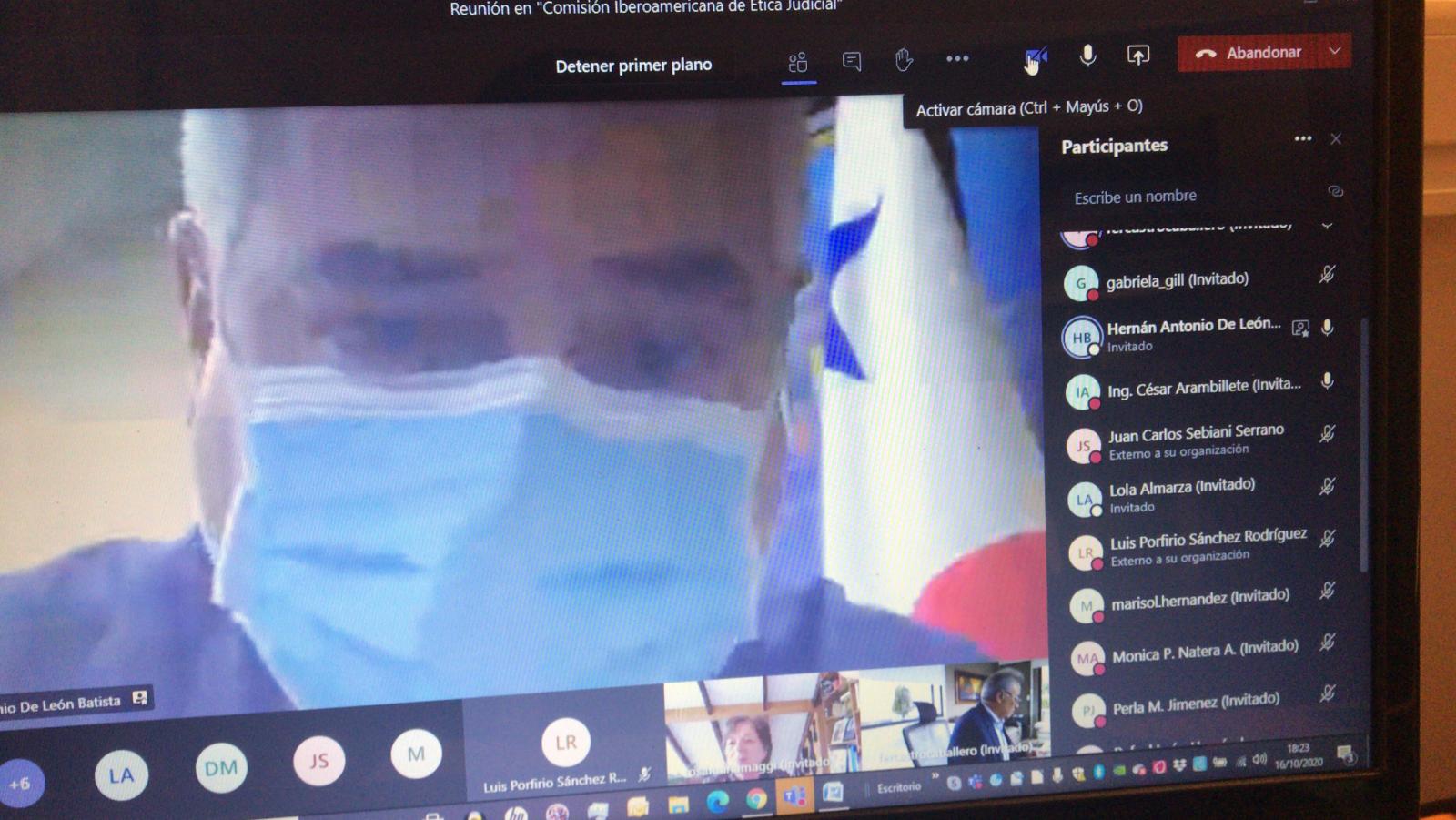Click the HB avatar in participants
Screen dimensions: 1456x820
1082,338
